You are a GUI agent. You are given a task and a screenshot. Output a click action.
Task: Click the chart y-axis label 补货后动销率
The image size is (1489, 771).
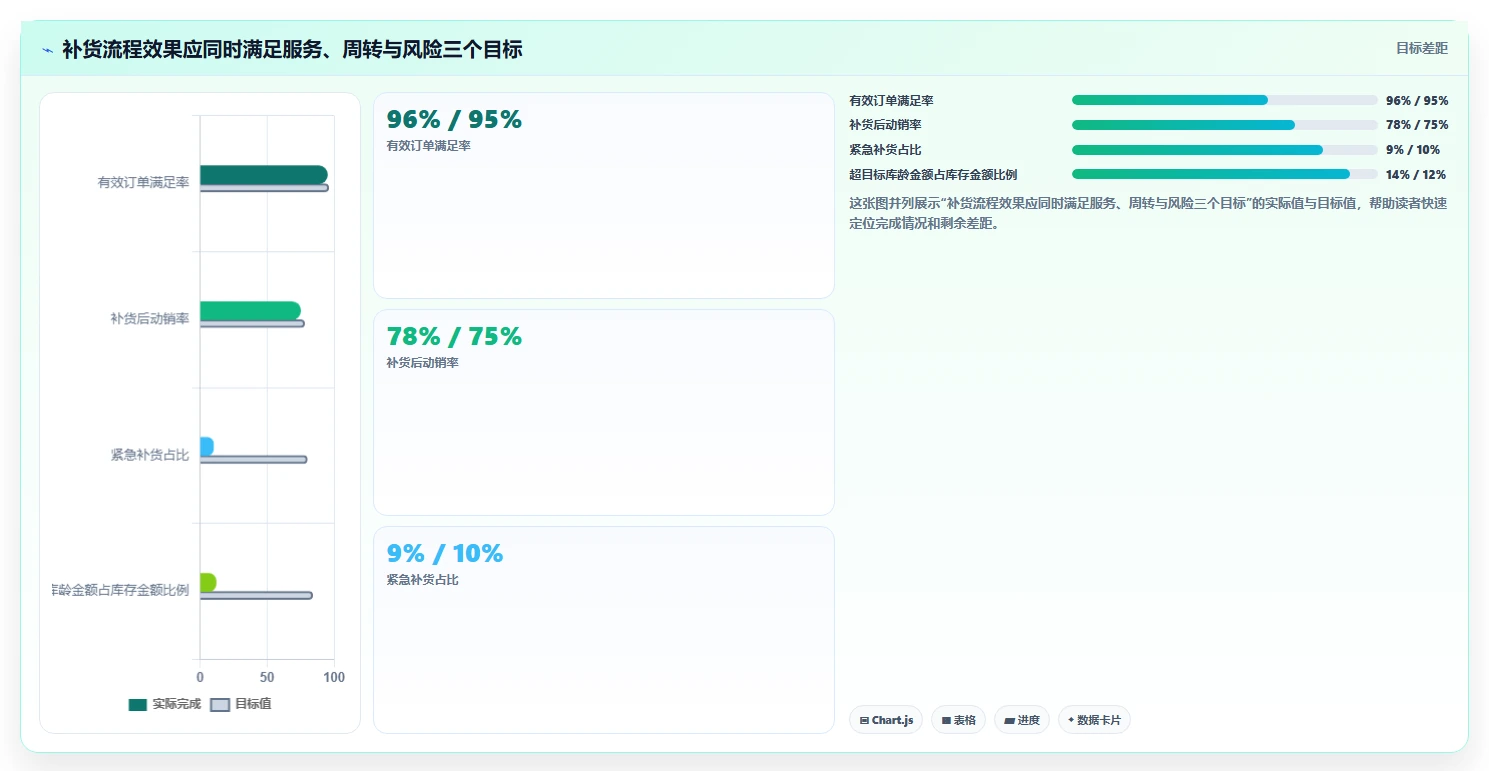(x=150, y=319)
